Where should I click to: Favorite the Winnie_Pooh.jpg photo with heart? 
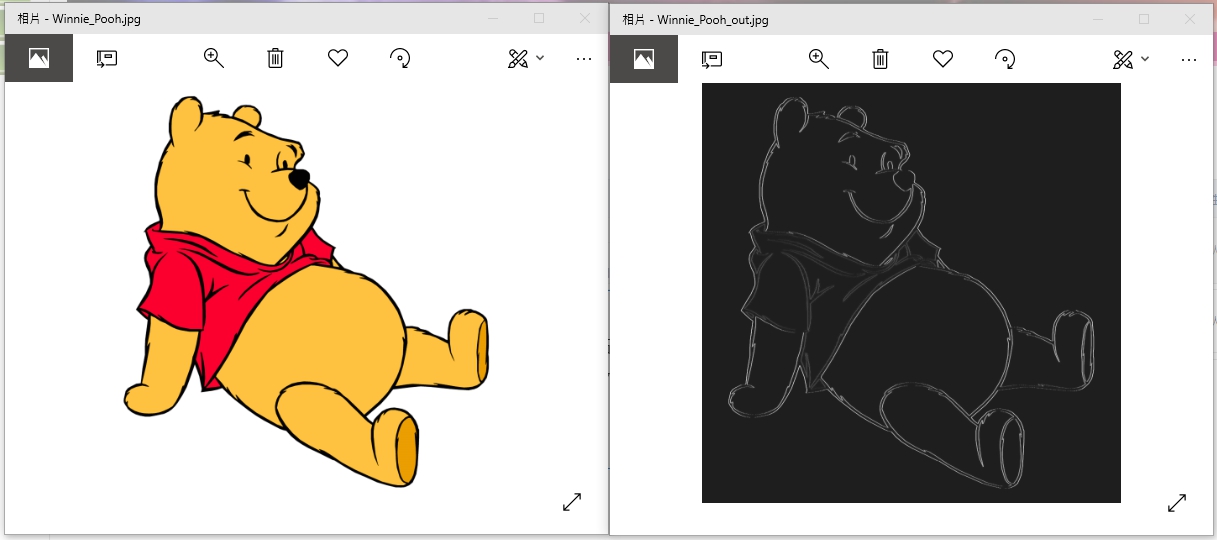pyautogui.click(x=338, y=58)
